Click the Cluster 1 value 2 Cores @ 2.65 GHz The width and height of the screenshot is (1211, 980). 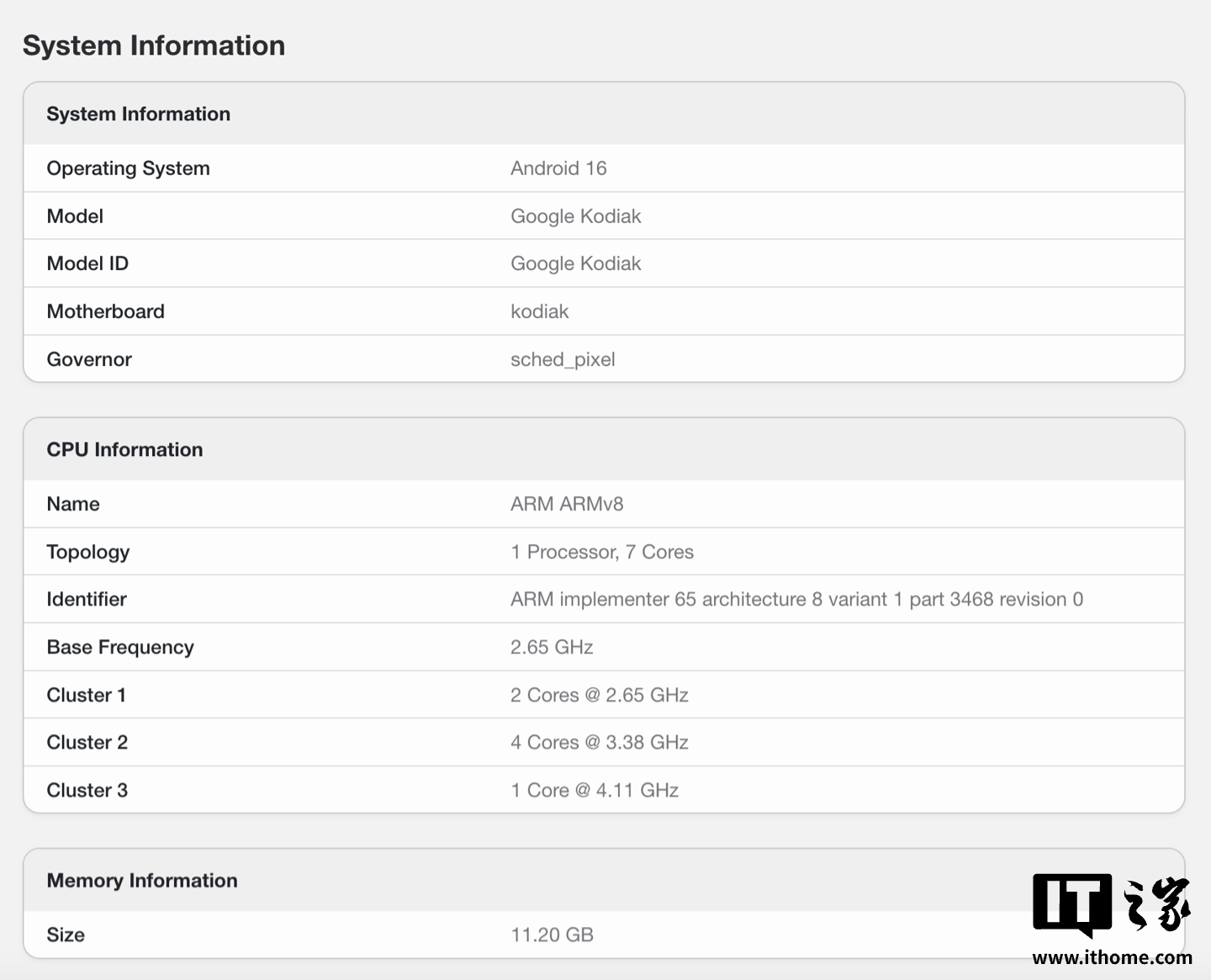tap(600, 695)
